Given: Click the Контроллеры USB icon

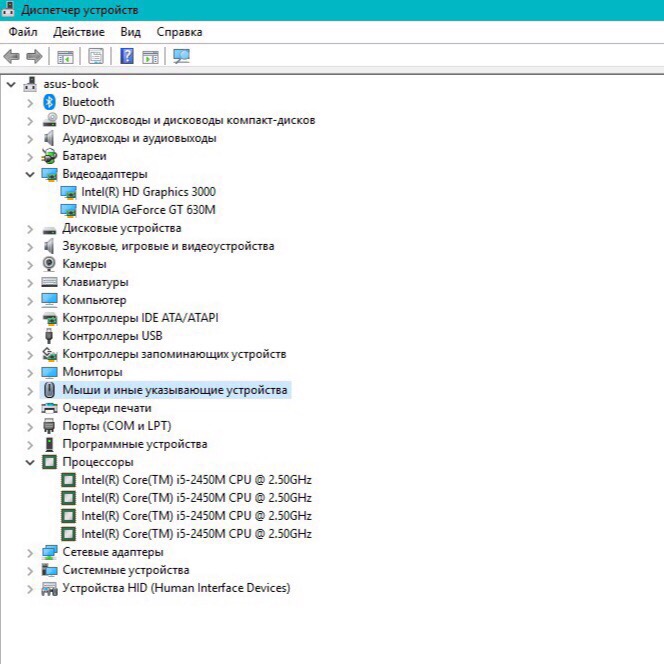Looking at the screenshot, I should 49,336.
